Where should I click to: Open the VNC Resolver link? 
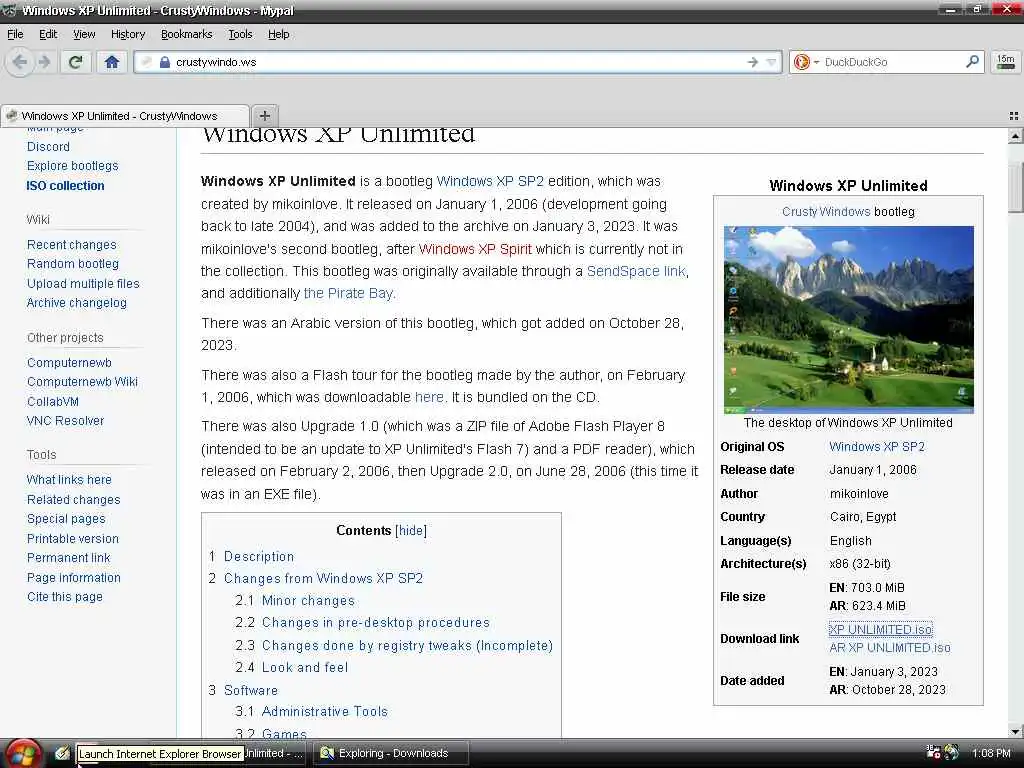click(x=65, y=421)
